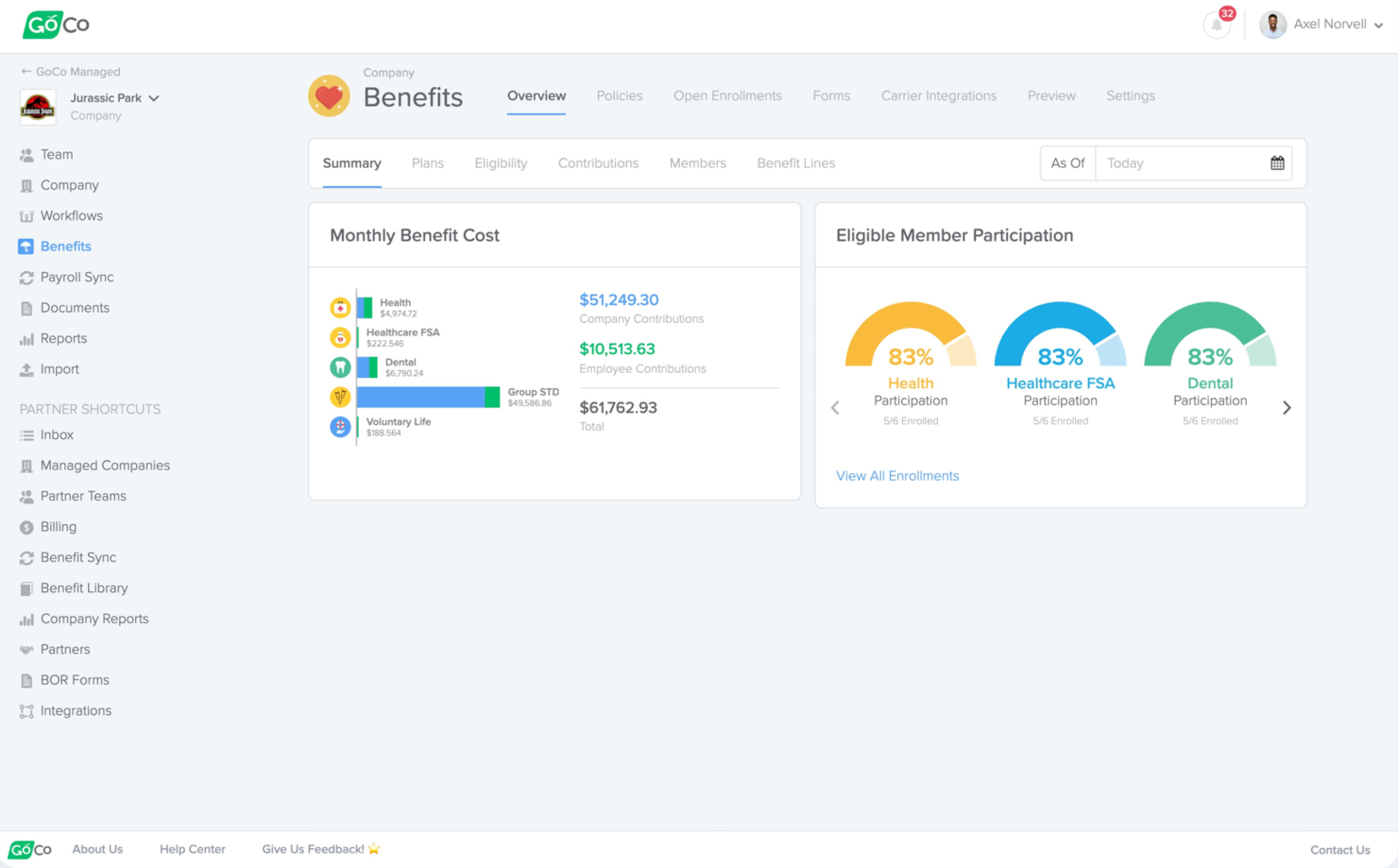This screenshot has width=1398, height=868.
Task: Switch to the Policies tab
Action: 619,96
